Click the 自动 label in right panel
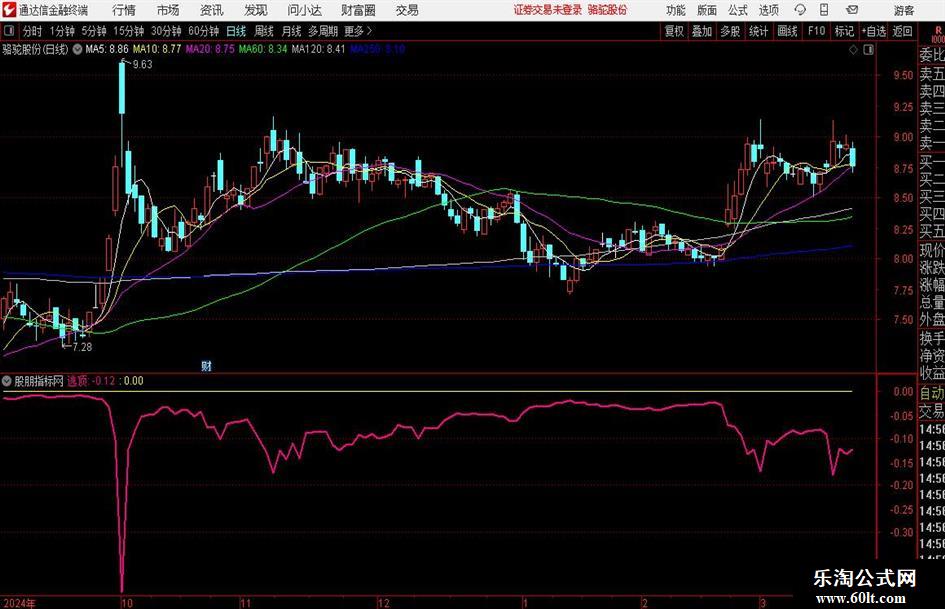 click(932, 393)
